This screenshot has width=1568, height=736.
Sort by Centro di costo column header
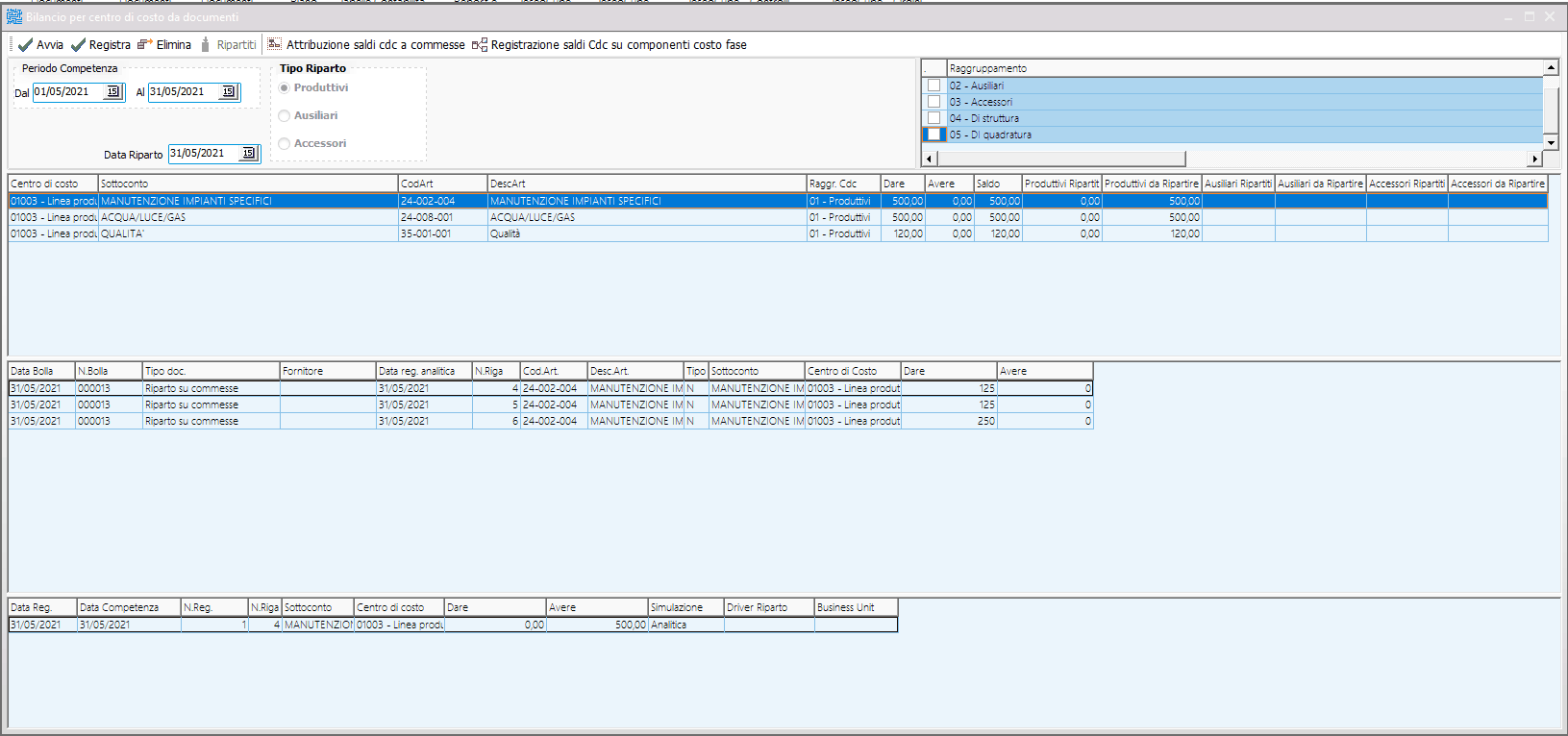point(53,184)
